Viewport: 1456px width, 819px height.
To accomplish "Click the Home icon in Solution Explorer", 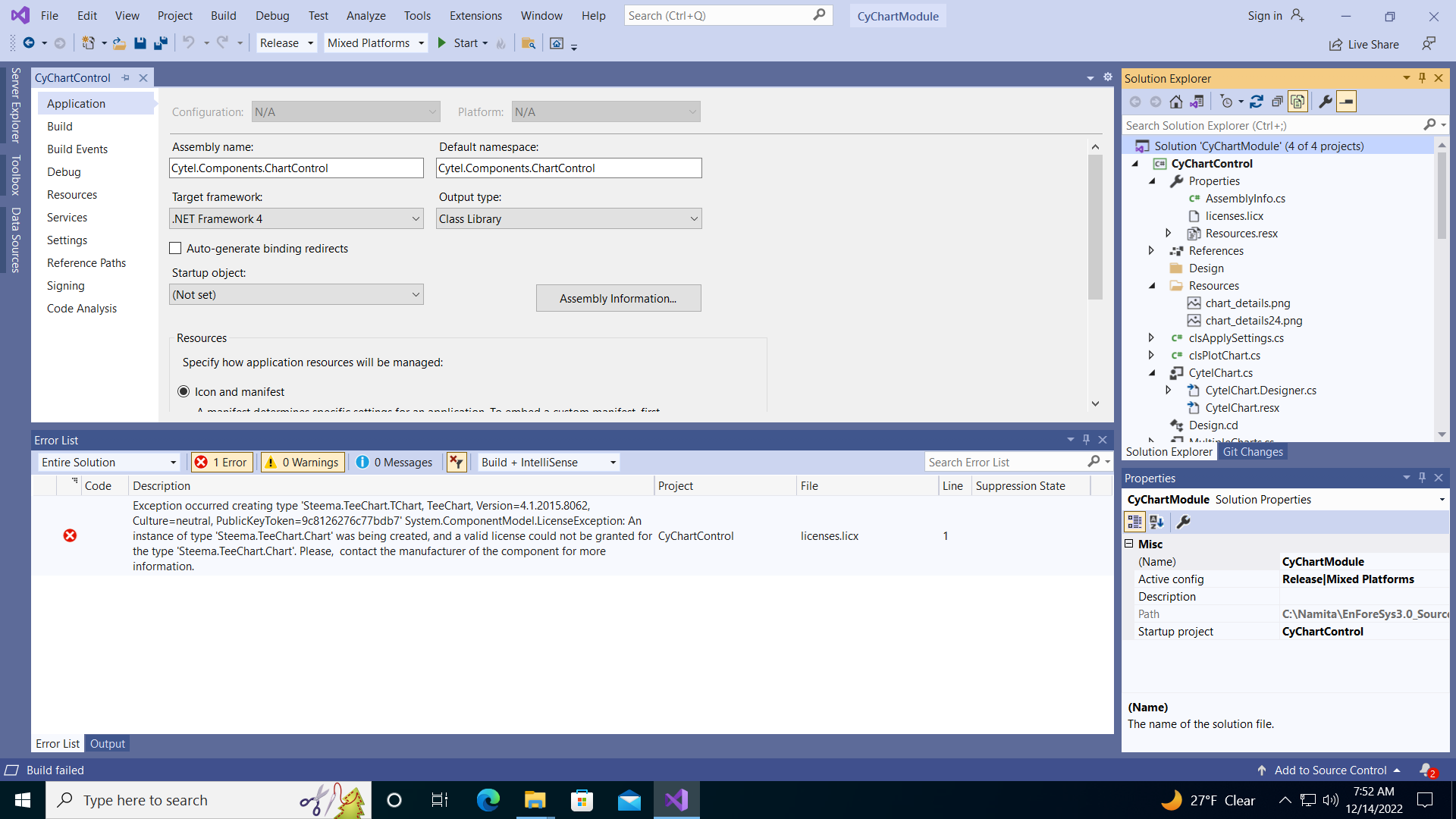I will [x=1176, y=102].
